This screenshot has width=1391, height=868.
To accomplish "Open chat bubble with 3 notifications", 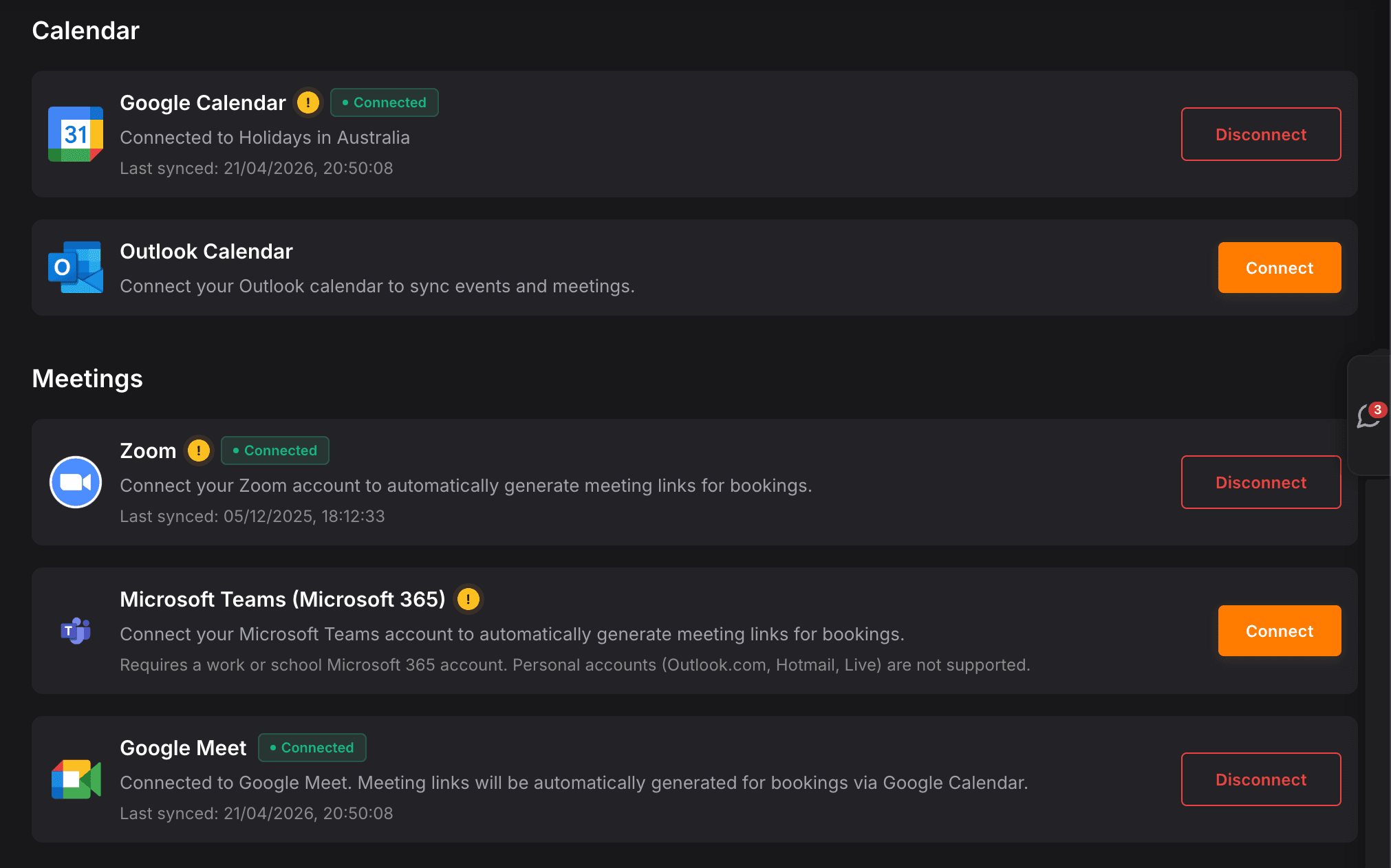I will (1369, 415).
